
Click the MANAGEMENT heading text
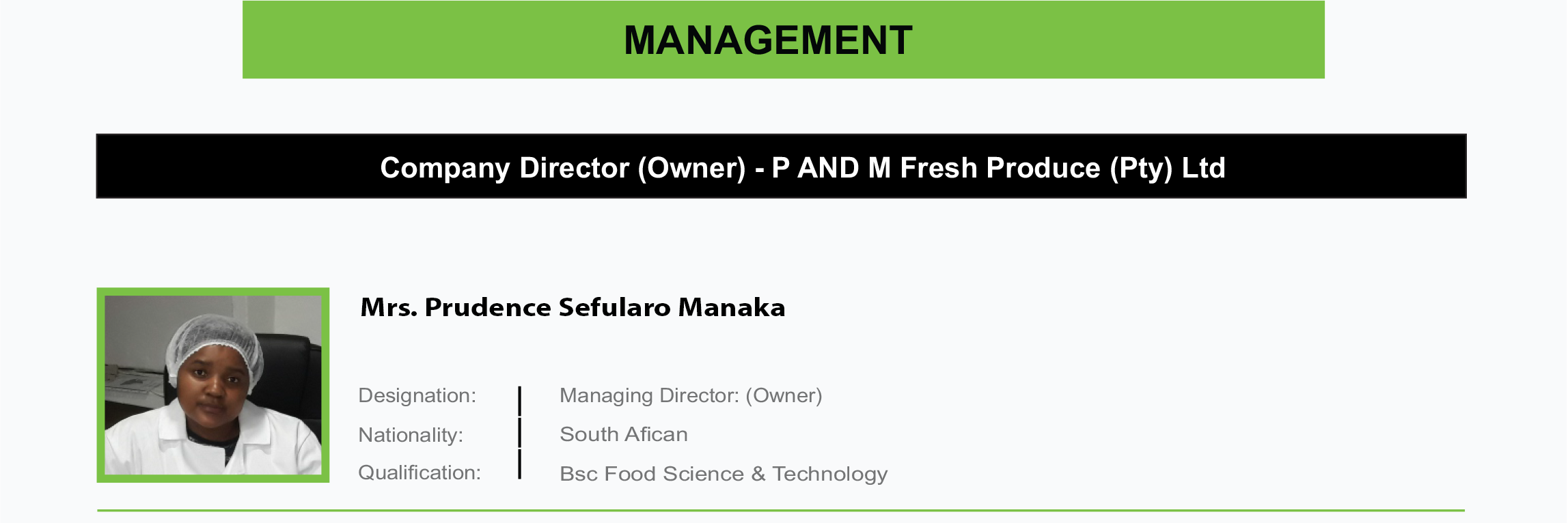click(768, 40)
